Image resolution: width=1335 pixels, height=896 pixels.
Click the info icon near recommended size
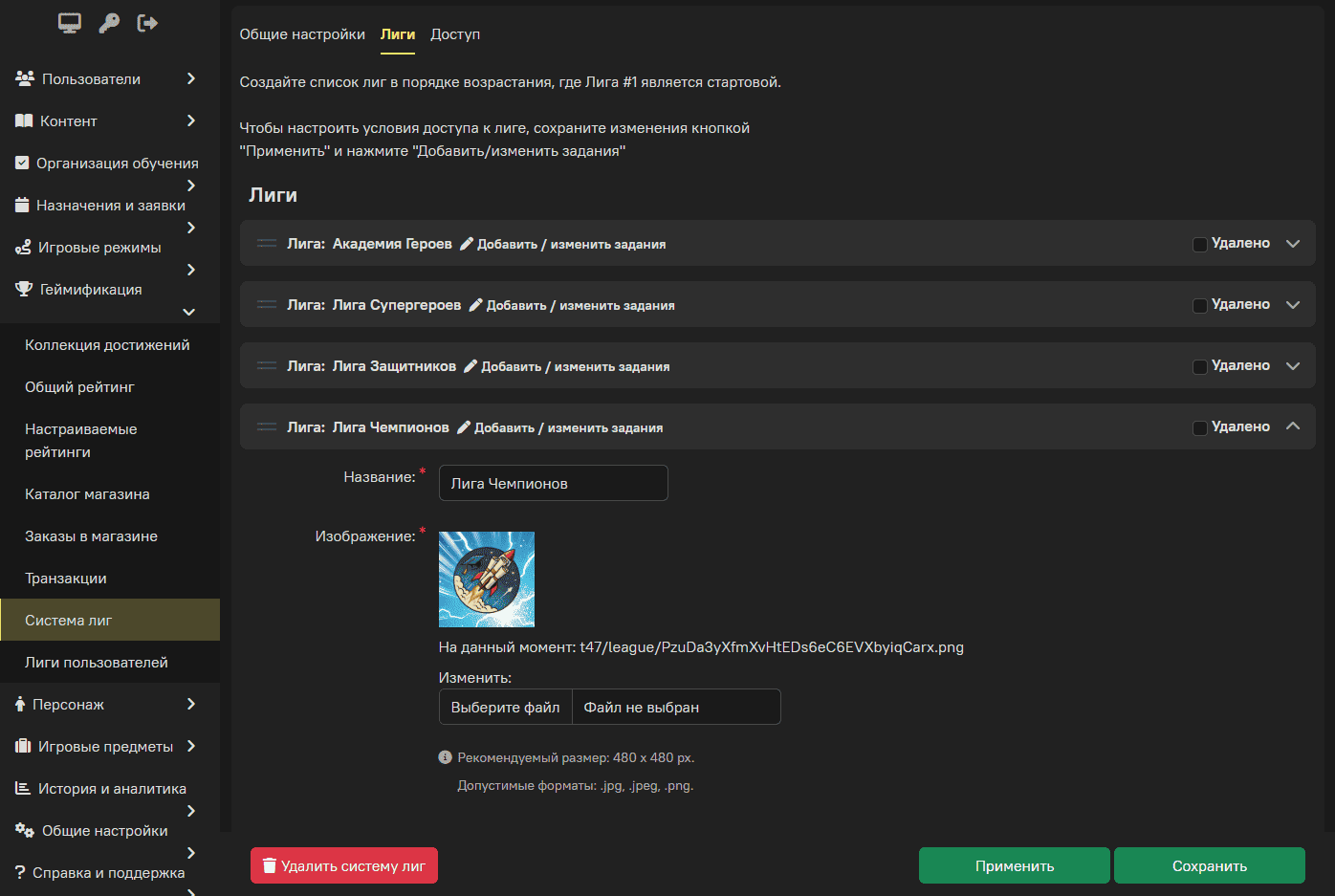[x=445, y=757]
